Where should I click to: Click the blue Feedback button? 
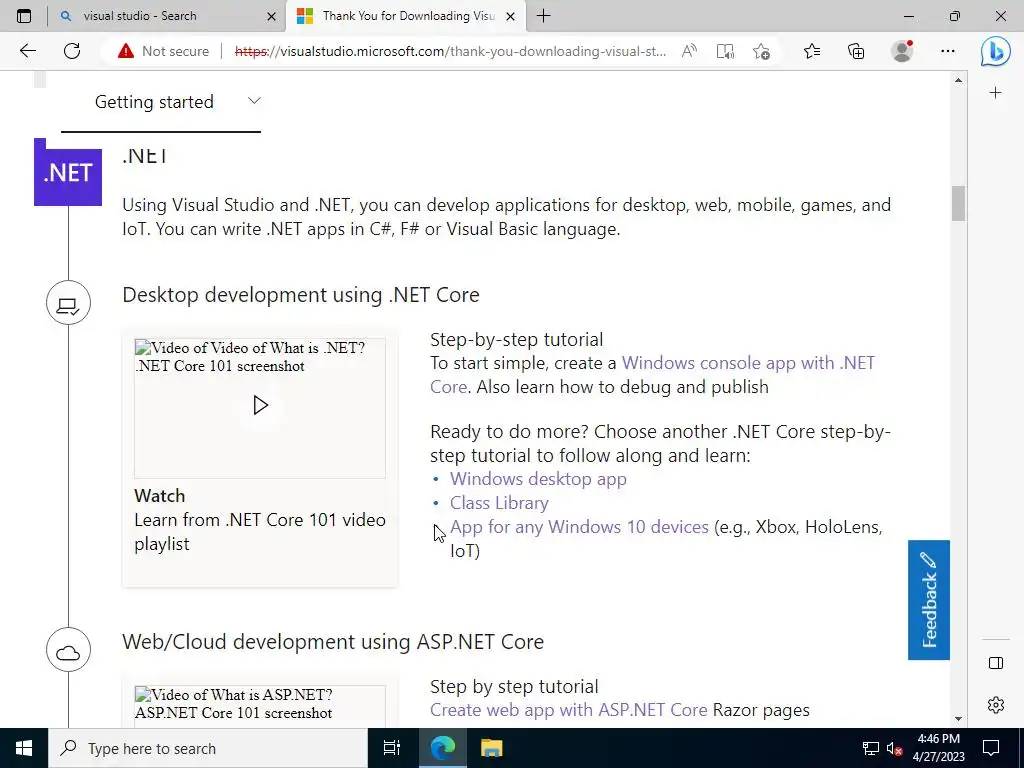point(929,600)
